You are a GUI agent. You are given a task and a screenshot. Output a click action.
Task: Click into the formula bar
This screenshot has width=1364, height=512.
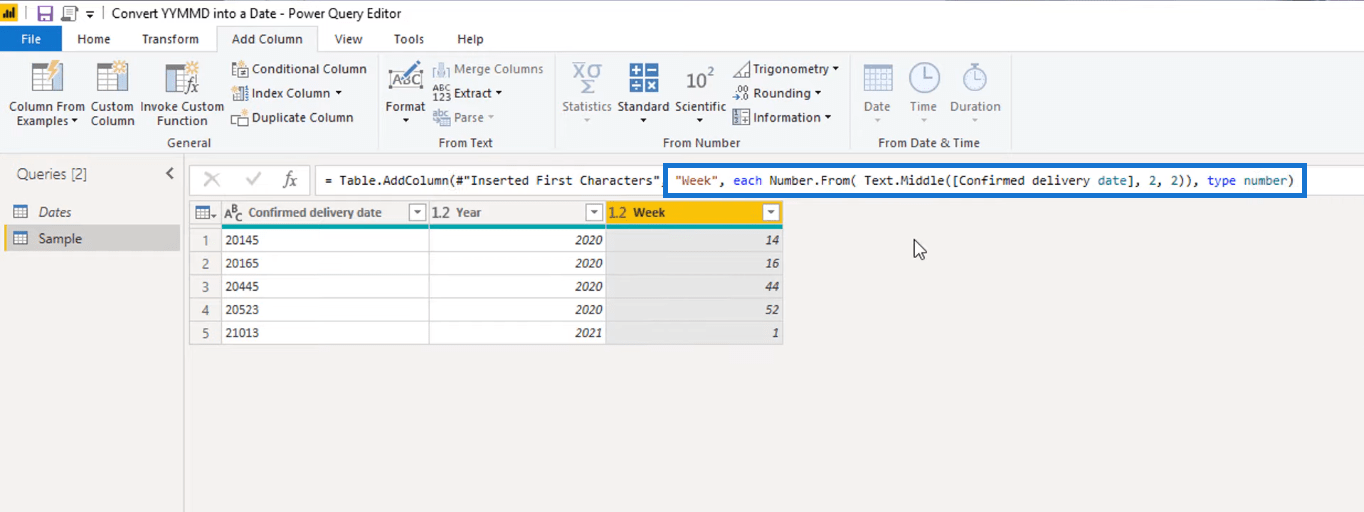click(838, 181)
